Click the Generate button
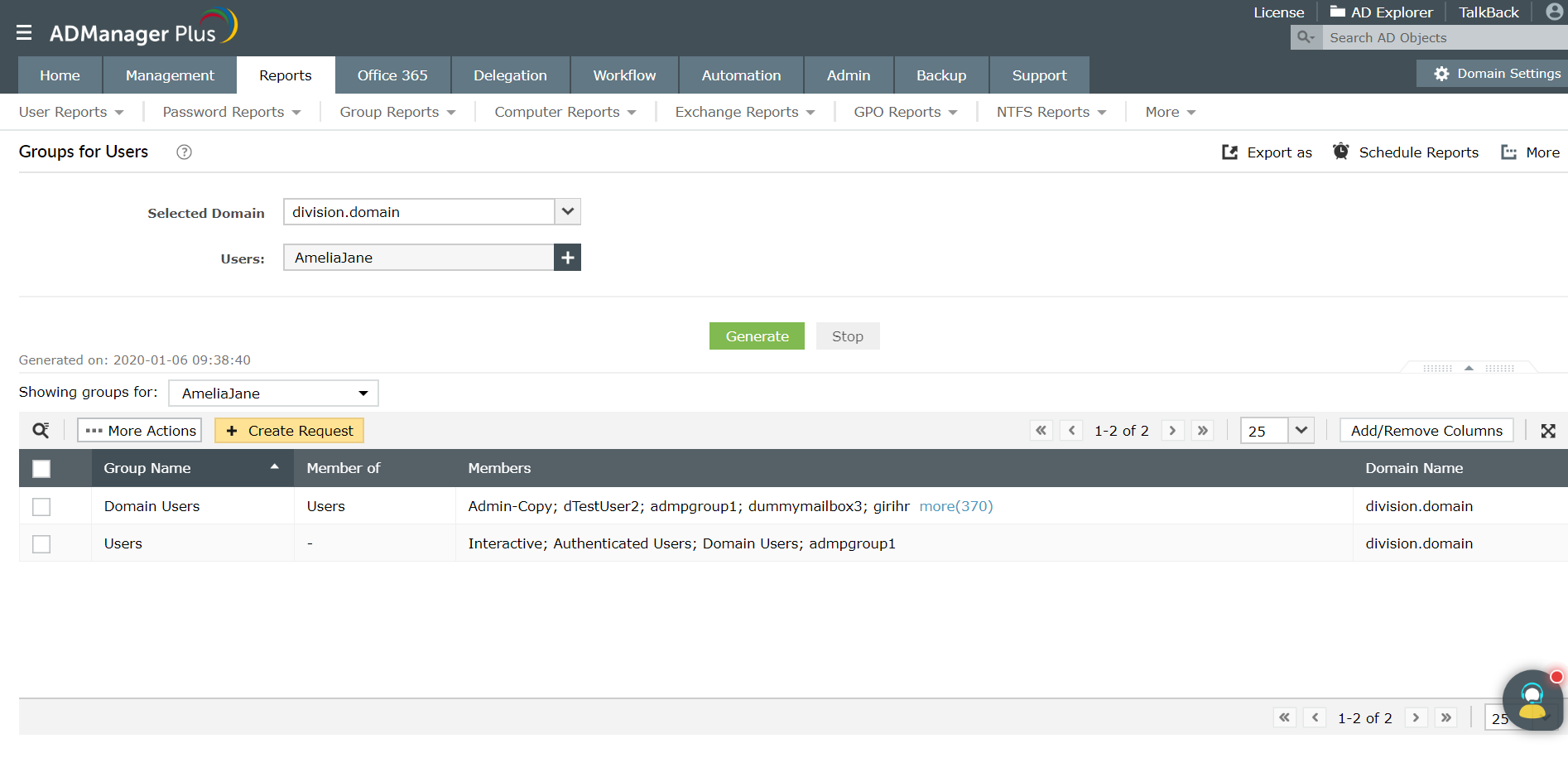This screenshot has width=1568, height=758. click(756, 336)
